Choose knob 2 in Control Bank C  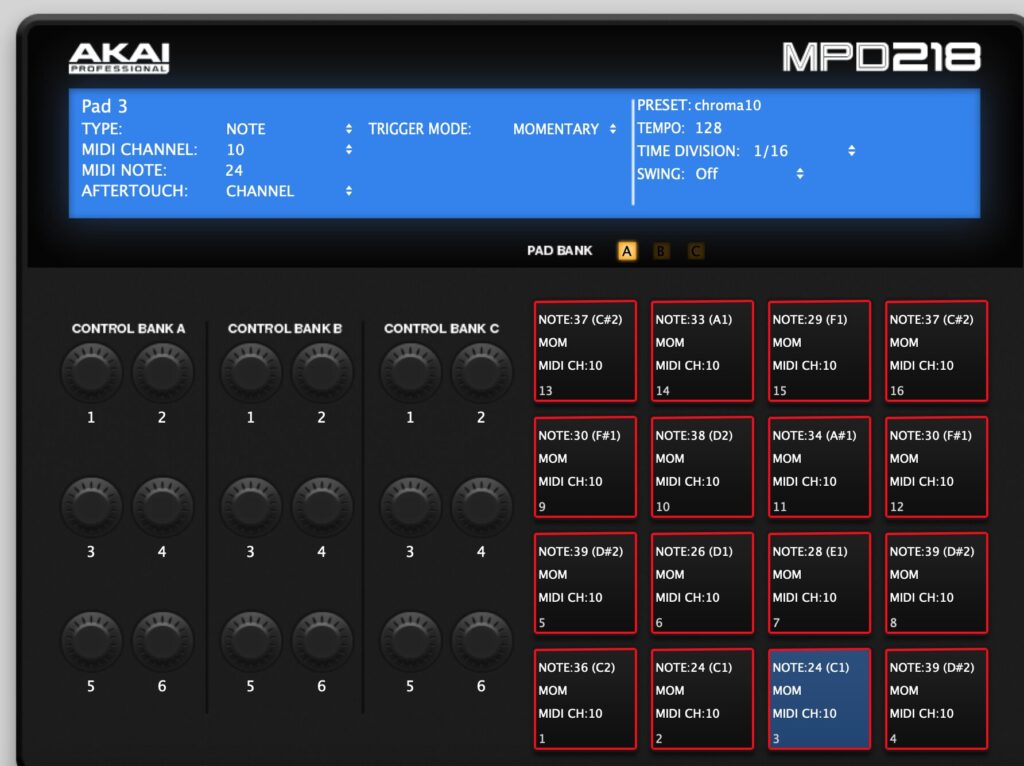click(x=481, y=373)
